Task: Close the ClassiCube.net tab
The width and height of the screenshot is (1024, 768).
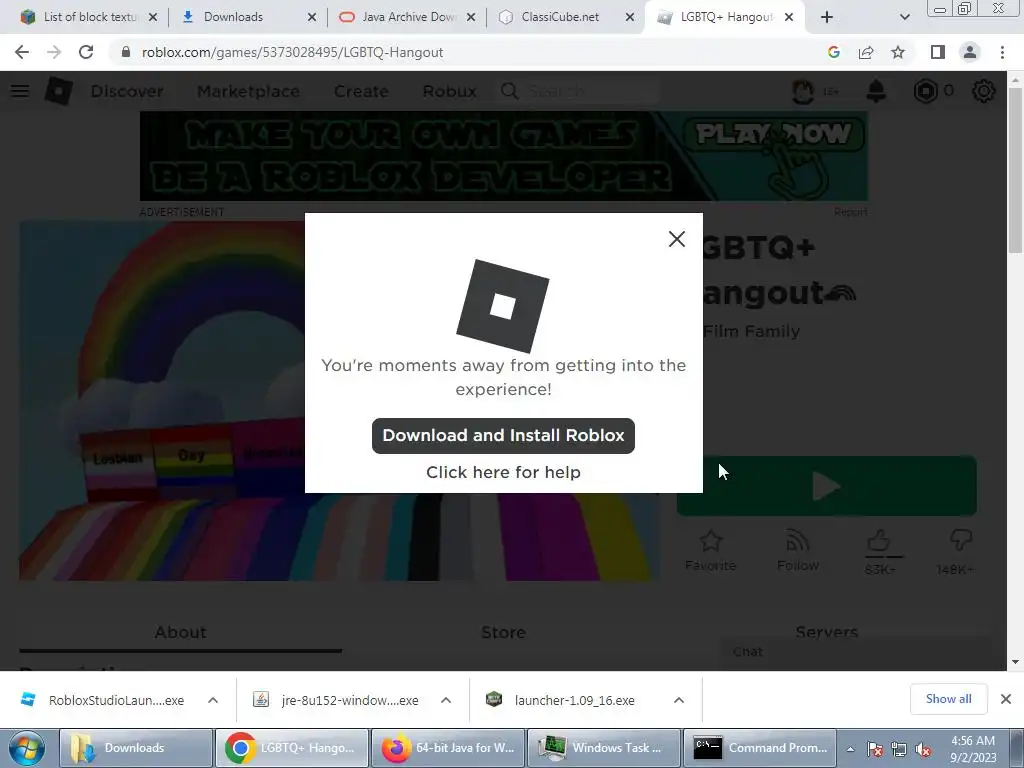Action: coord(630,18)
